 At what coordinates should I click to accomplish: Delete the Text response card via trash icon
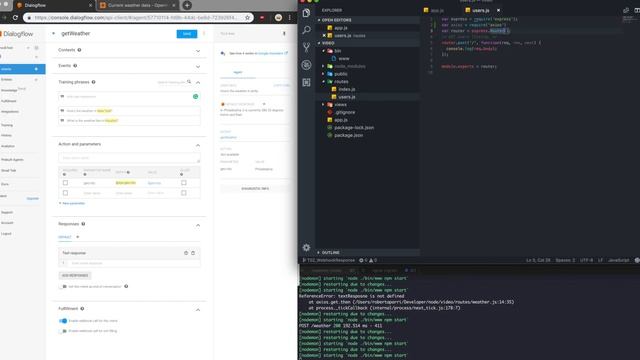(193, 253)
